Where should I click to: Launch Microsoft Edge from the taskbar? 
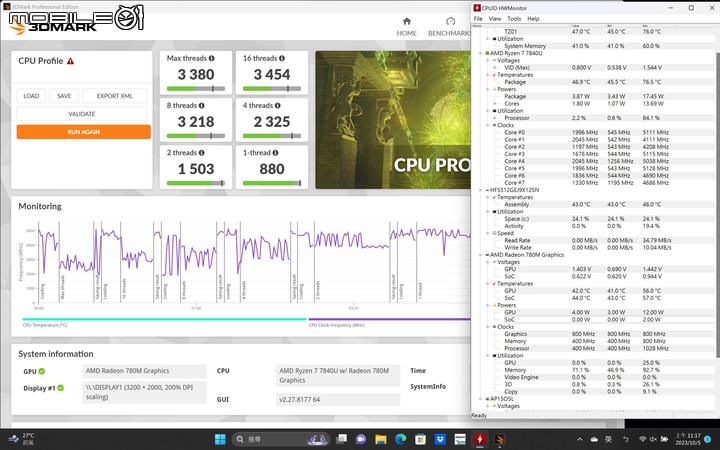tap(400, 439)
